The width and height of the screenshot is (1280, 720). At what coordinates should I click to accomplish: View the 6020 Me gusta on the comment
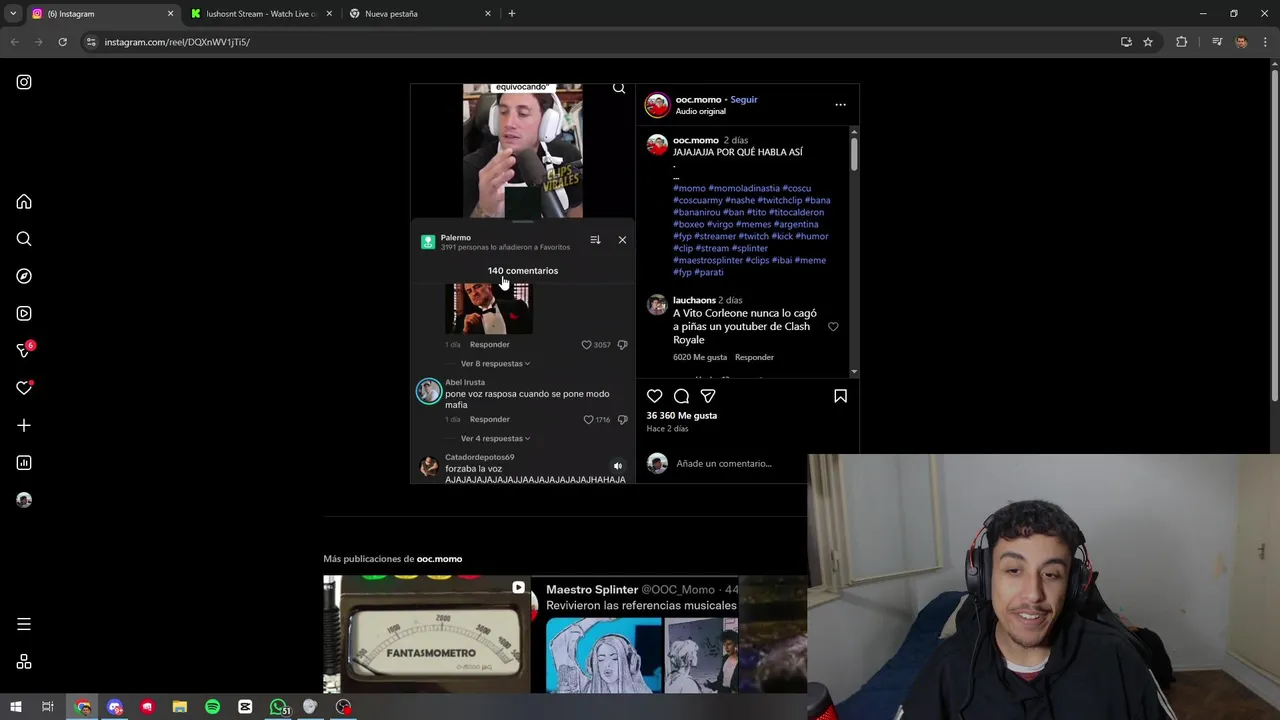click(700, 357)
